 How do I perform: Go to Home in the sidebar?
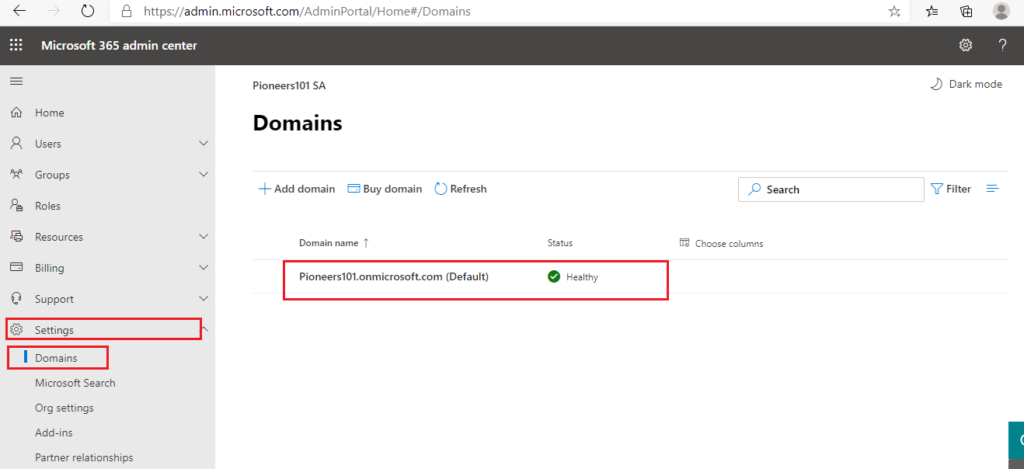49,112
